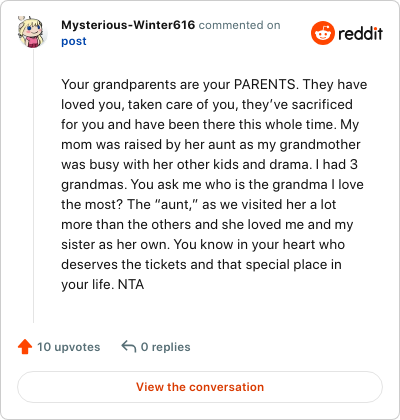Viewport: 400px width, 420px height.
Task: Click the word "PARENTS" in the comment
Action: (265, 84)
